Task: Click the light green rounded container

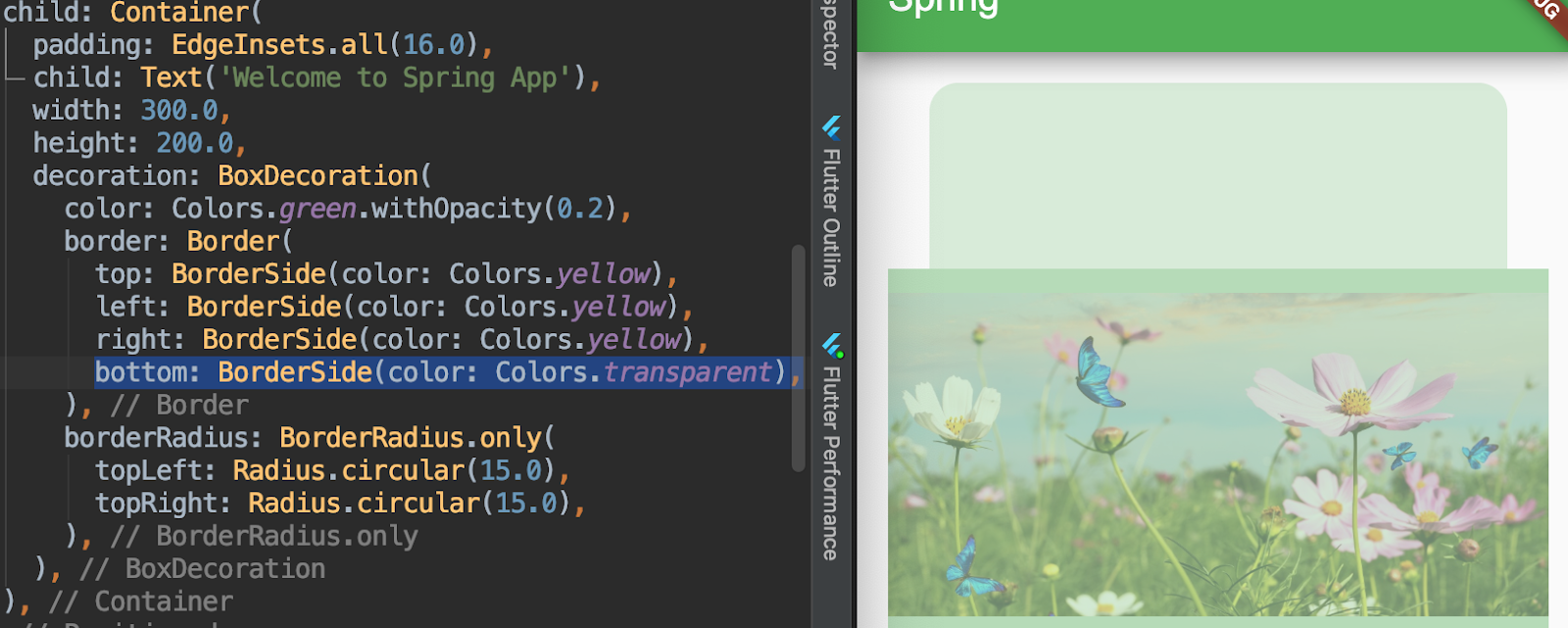Action: (1218, 176)
